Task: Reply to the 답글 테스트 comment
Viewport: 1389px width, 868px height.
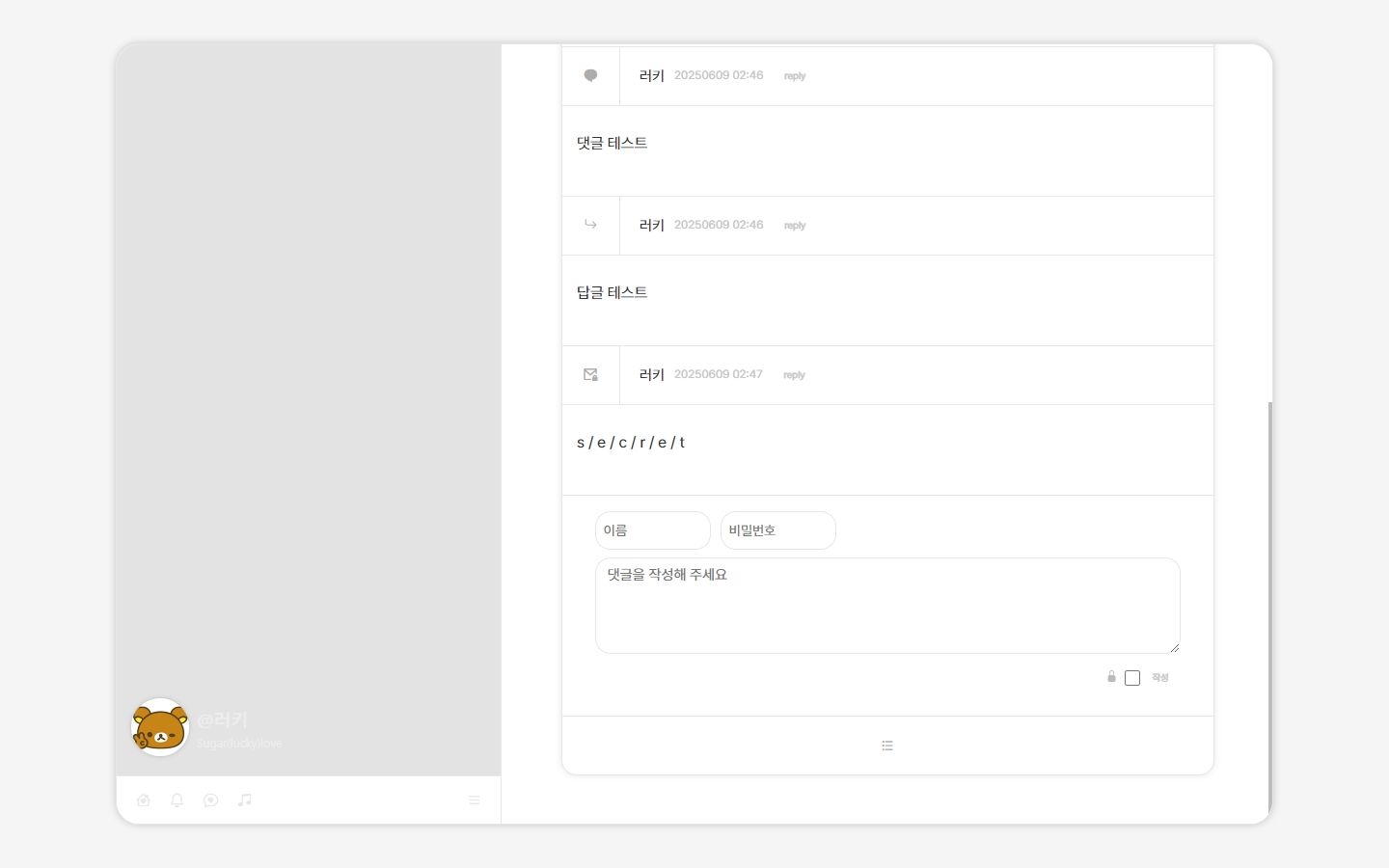Action: pyautogui.click(x=795, y=226)
